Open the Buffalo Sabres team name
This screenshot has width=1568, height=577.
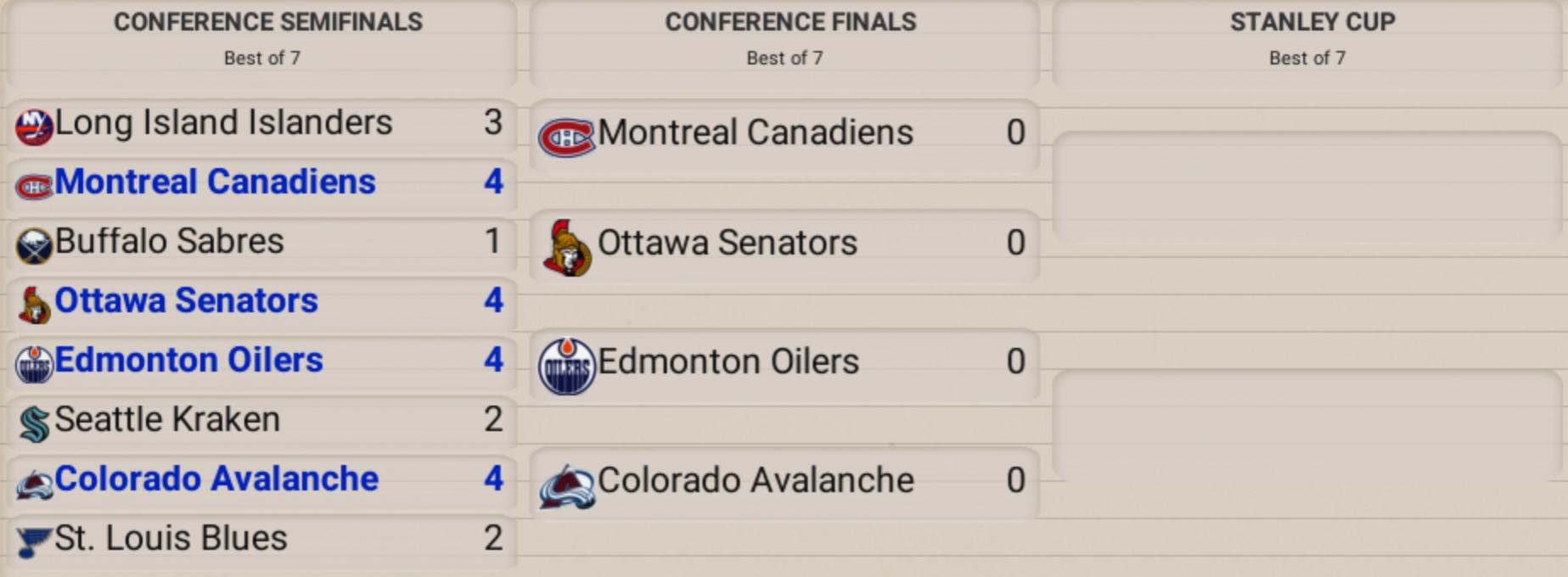tap(169, 242)
